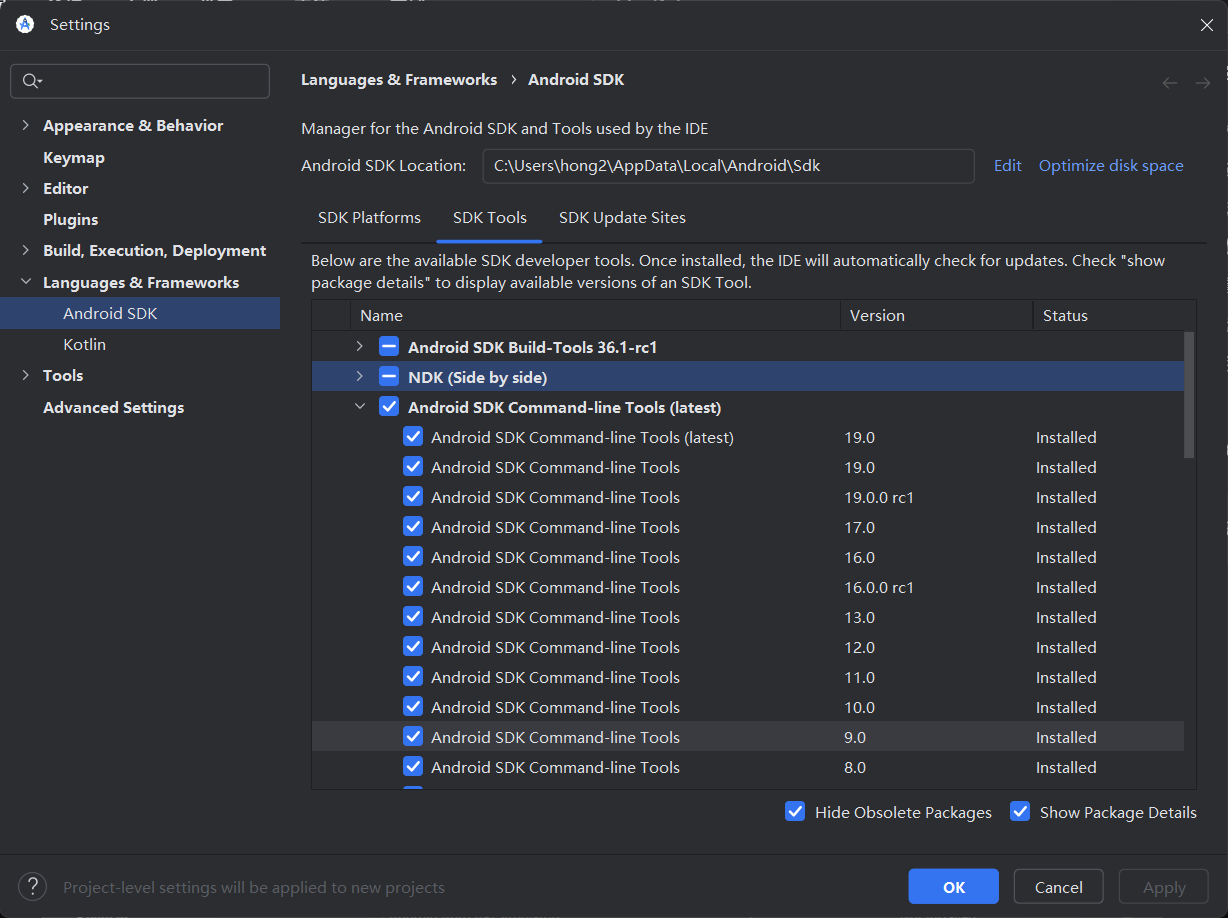This screenshot has height=918, width=1228.
Task: Toggle Android SDK Command-line Tools (latest) group checkbox
Action: tap(389, 407)
